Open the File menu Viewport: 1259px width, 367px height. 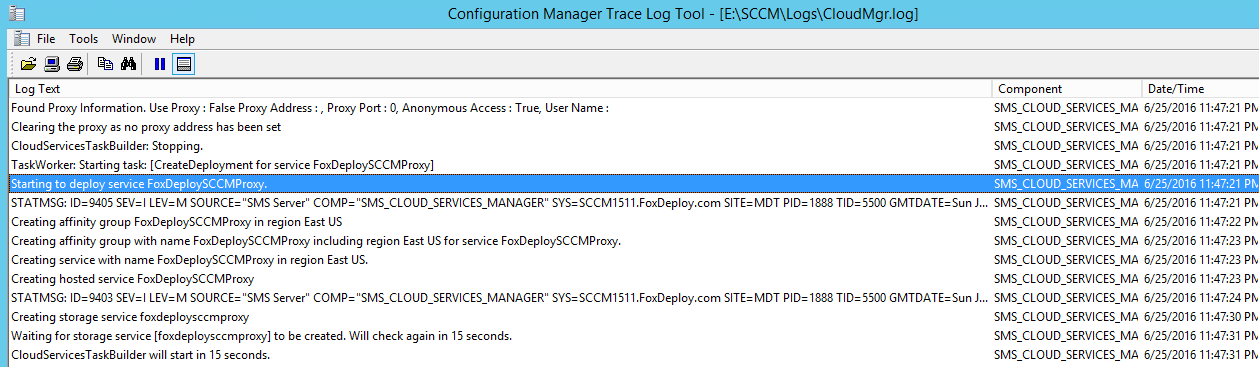[46, 39]
